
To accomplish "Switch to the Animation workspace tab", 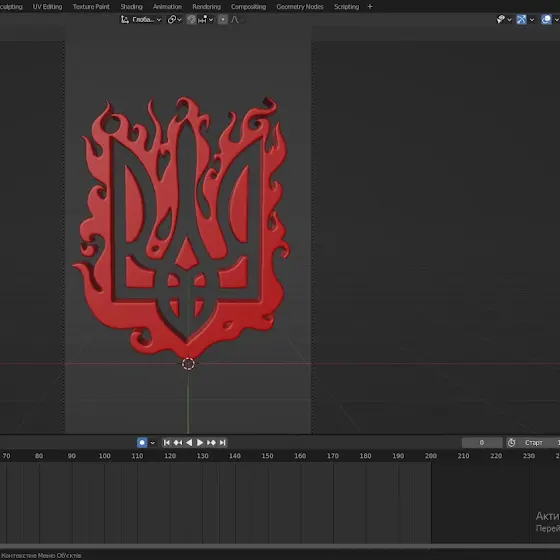I will click(x=167, y=7).
